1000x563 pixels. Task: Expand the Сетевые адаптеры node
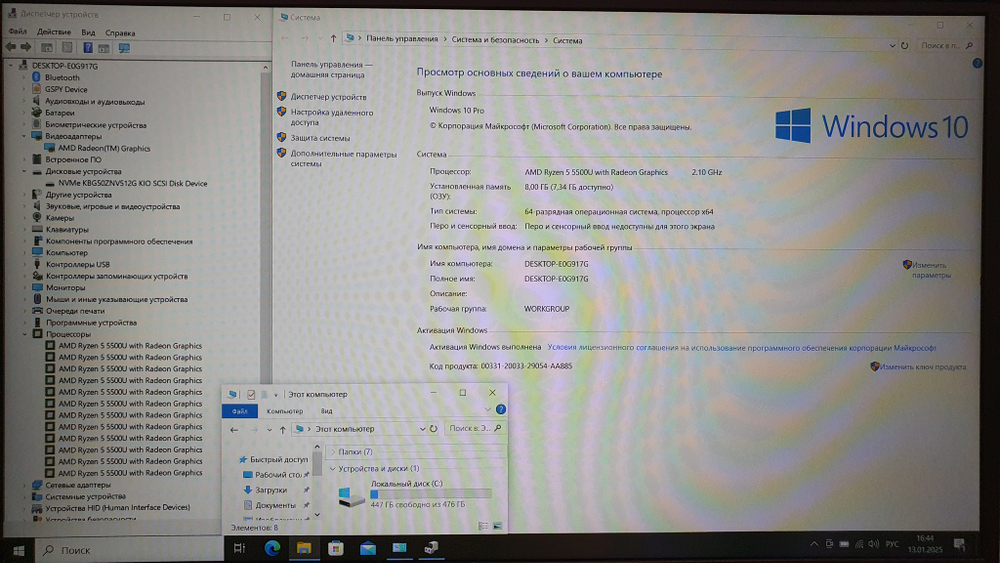[24, 485]
